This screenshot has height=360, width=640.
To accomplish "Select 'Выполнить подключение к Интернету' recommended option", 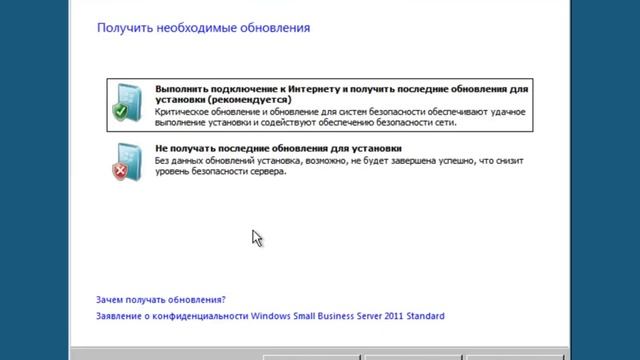I will click(320, 105).
